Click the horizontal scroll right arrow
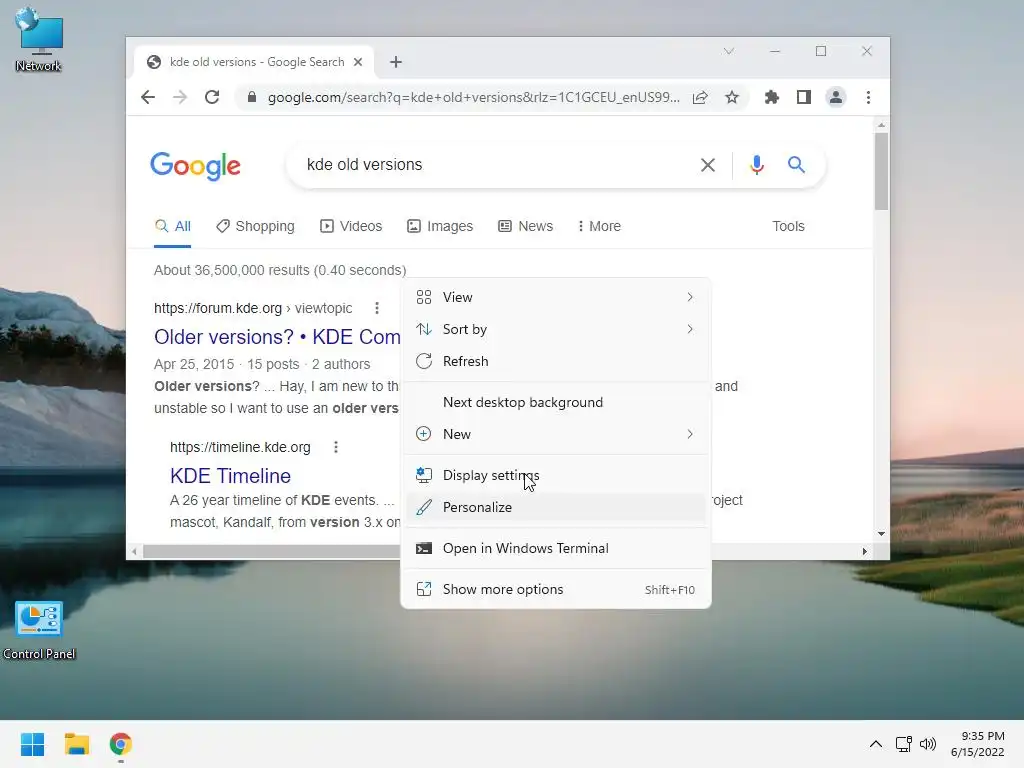Image resolution: width=1024 pixels, height=768 pixels. click(865, 552)
